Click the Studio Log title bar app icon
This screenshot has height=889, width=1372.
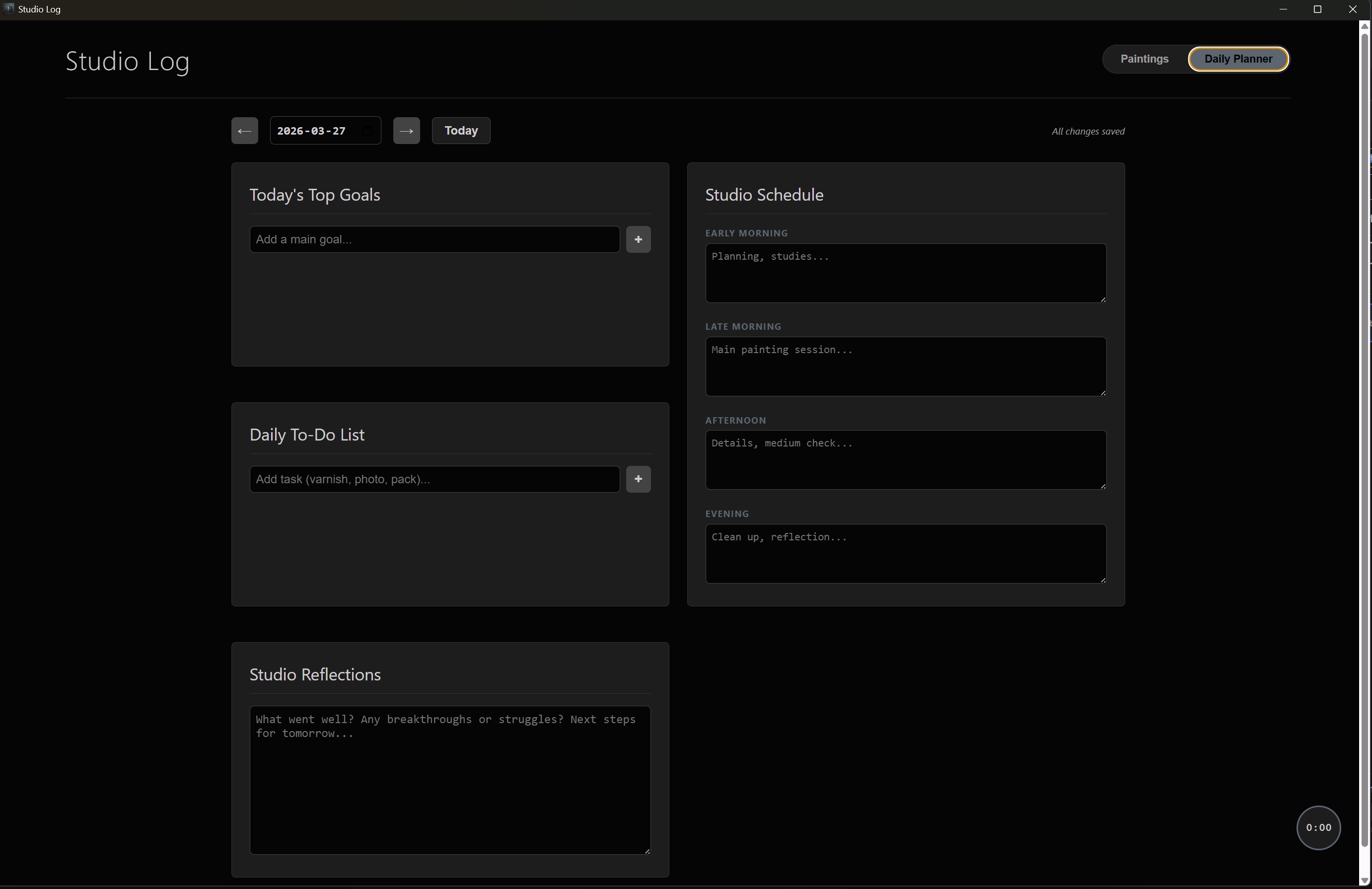point(8,8)
